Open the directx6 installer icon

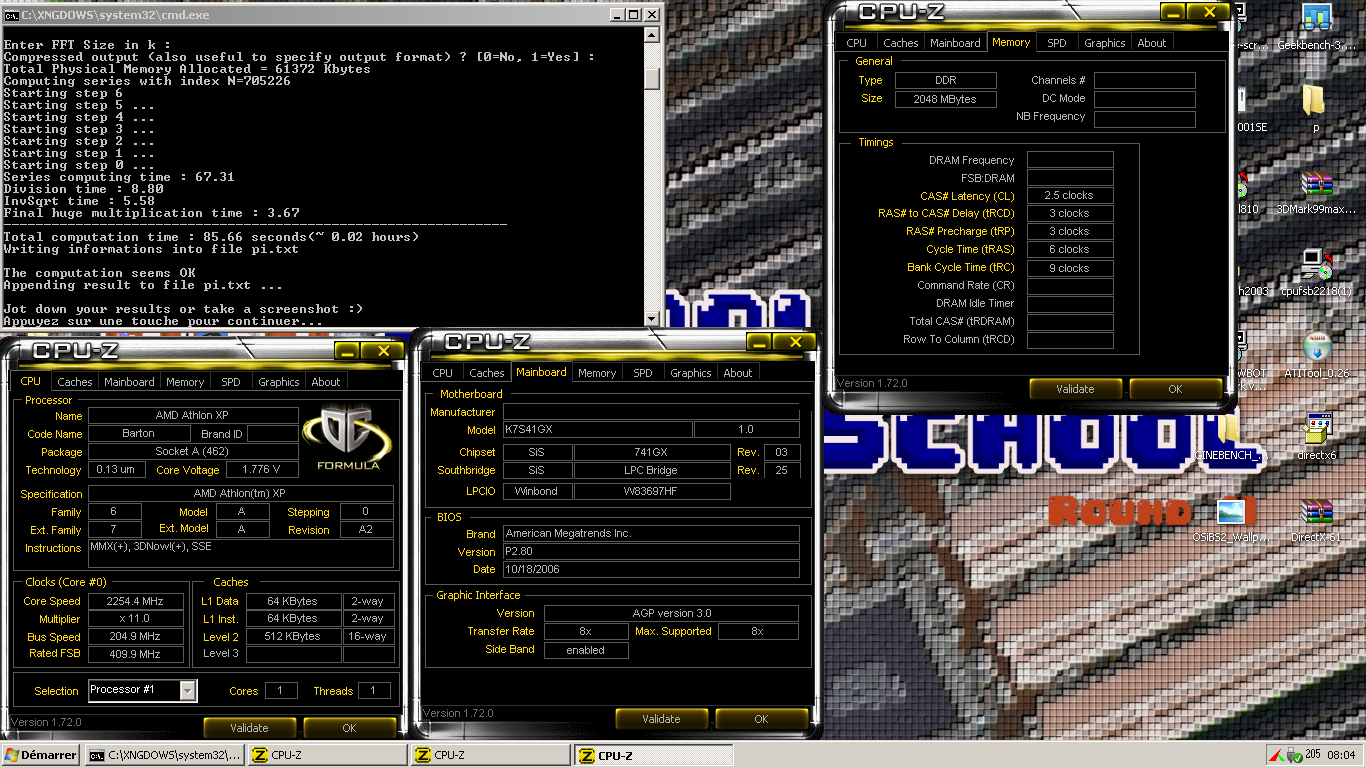[x=1316, y=430]
